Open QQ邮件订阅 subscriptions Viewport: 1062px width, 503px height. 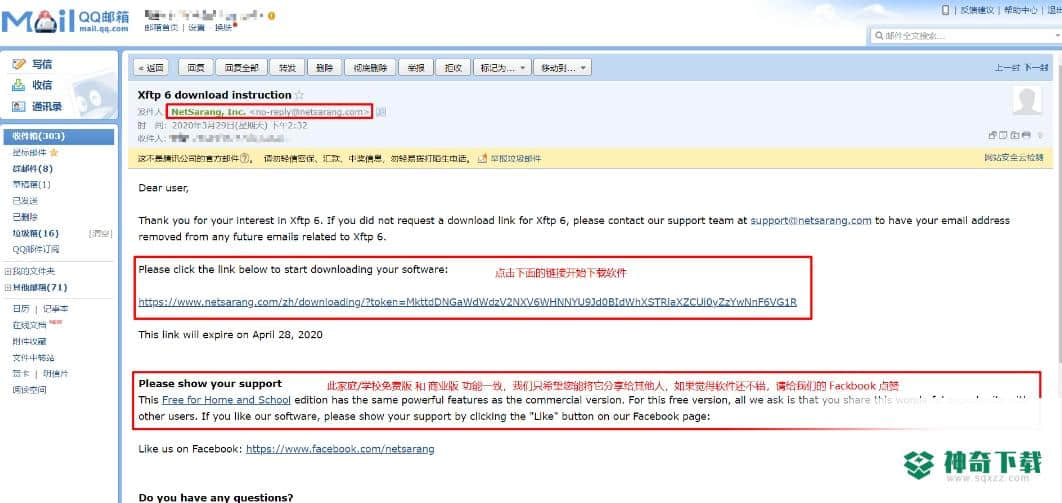click(36, 249)
